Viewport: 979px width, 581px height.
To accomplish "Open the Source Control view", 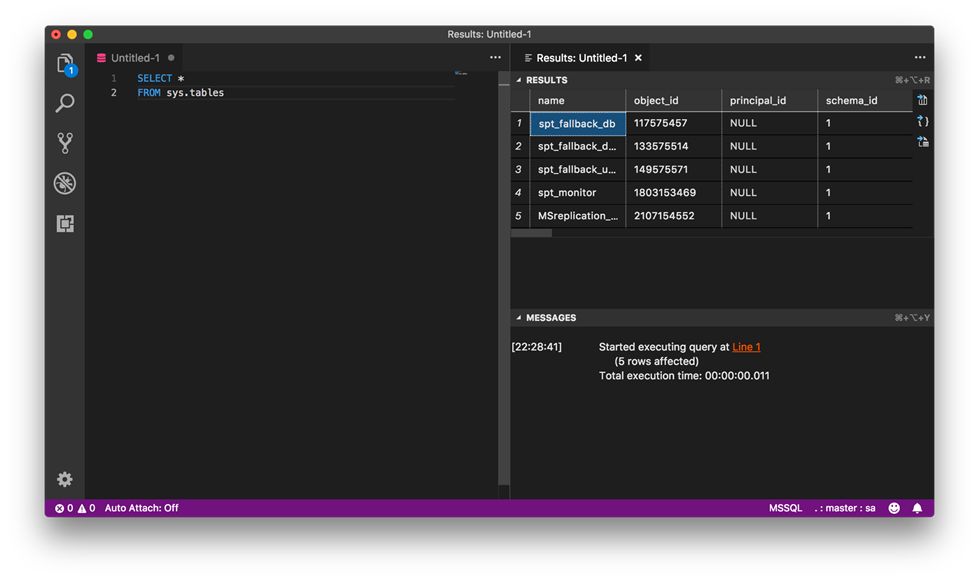I will (x=65, y=143).
